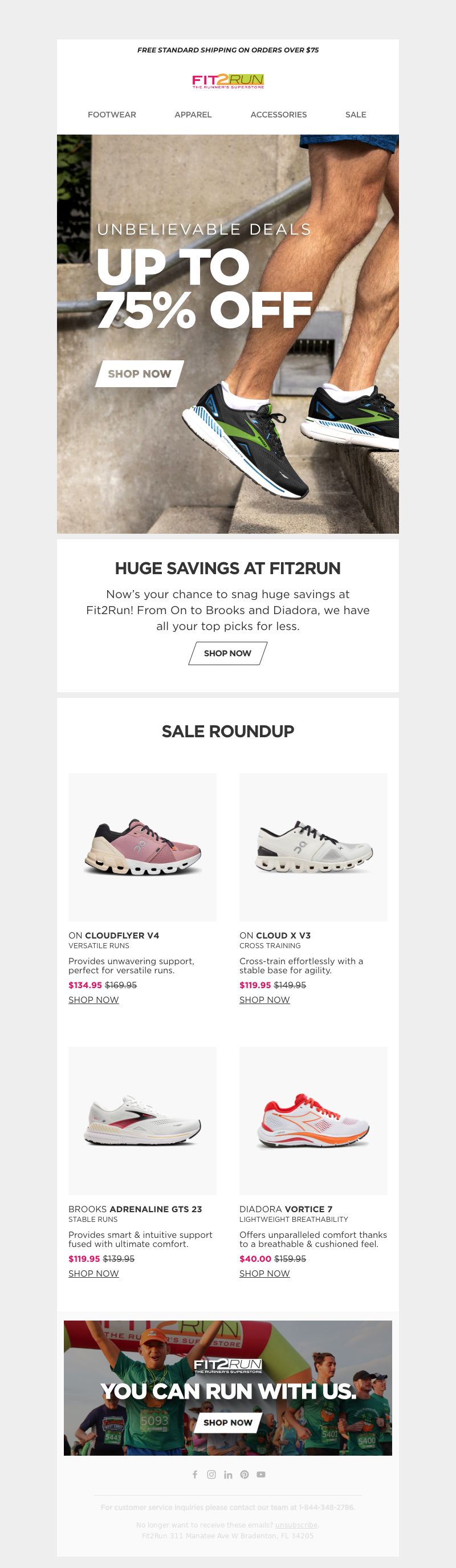Open the Footwear menu link
Image resolution: width=456 pixels, height=1568 pixels.
[x=112, y=115]
